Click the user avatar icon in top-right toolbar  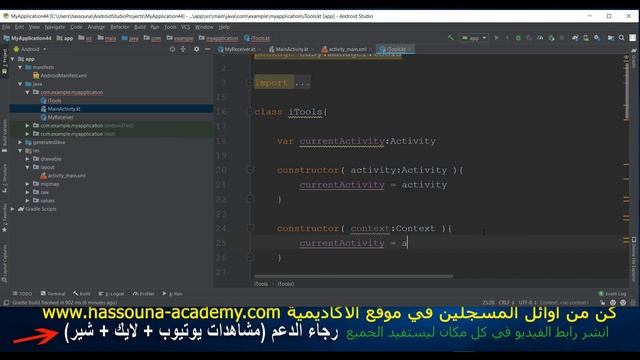(x=632, y=38)
